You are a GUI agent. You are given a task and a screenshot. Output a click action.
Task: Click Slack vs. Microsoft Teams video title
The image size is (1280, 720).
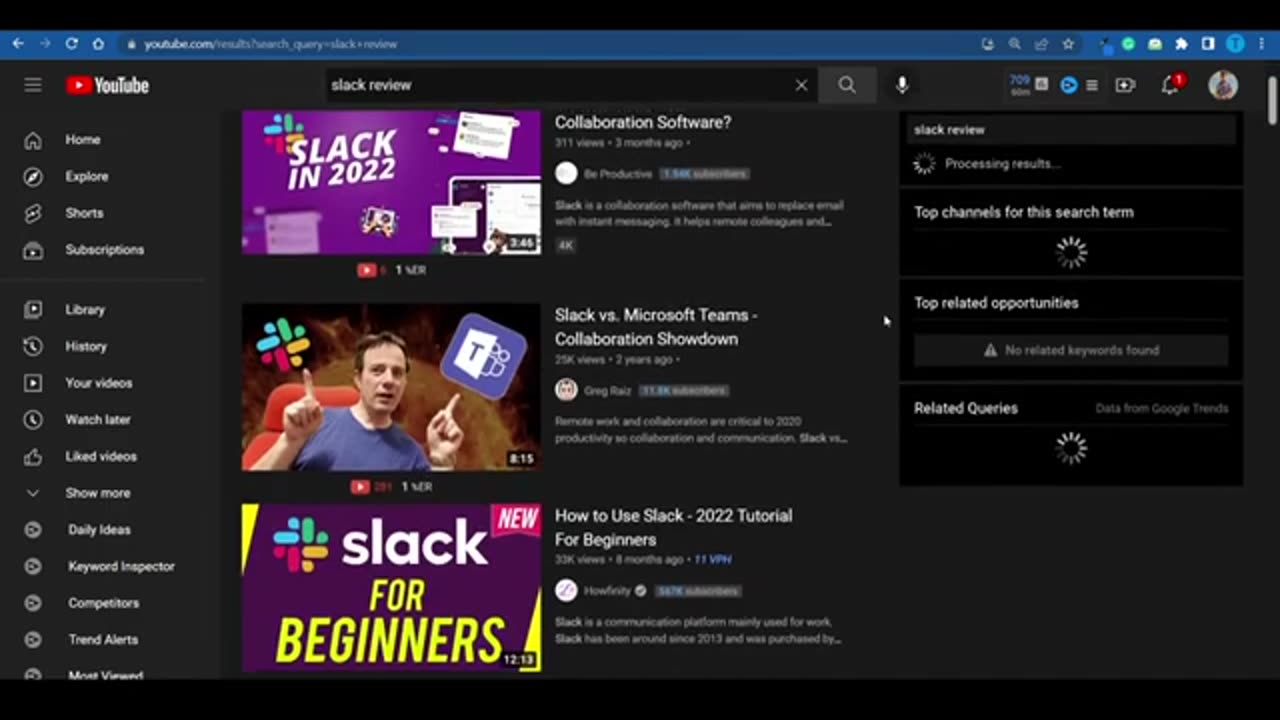(656, 327)
